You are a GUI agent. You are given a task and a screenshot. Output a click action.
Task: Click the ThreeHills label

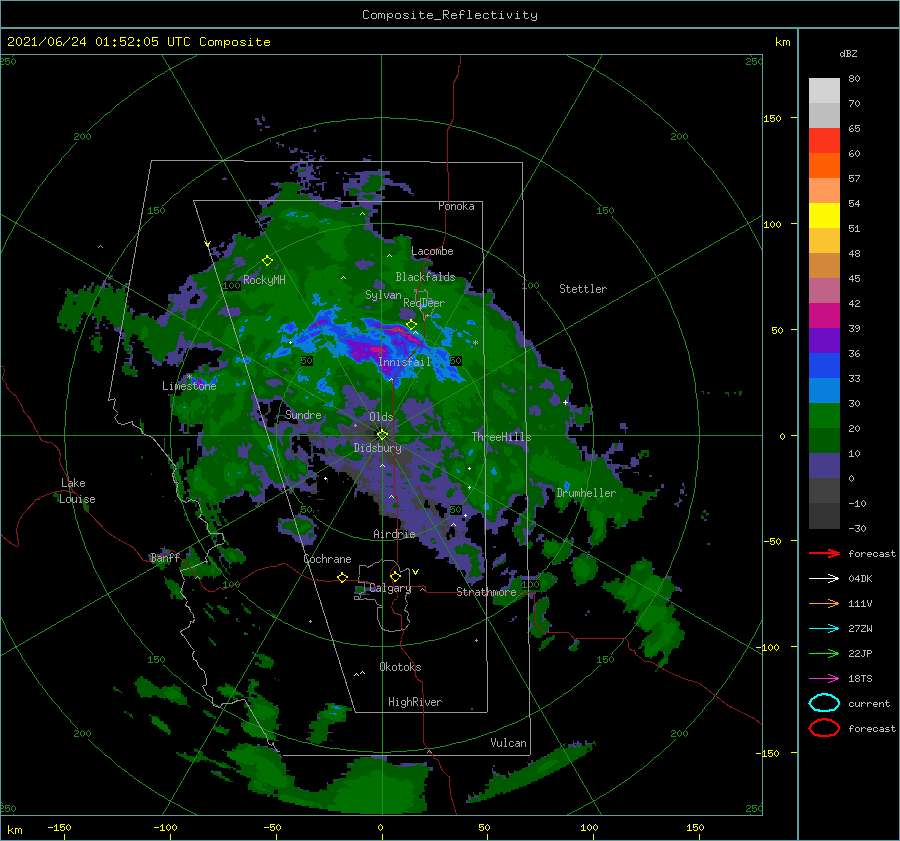point(501,437)
